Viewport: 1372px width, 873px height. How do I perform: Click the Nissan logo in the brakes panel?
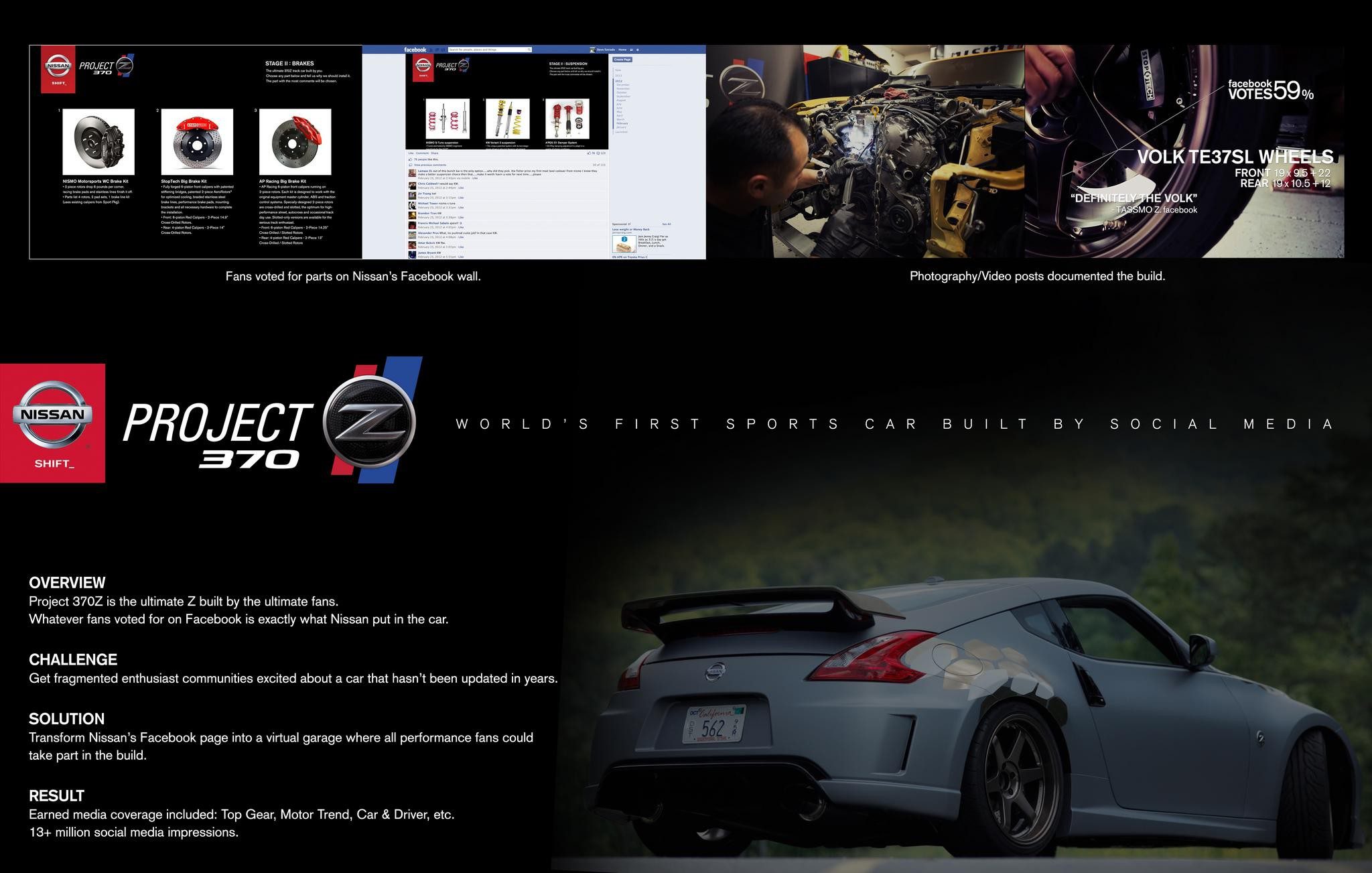click(x=58, y=69)
